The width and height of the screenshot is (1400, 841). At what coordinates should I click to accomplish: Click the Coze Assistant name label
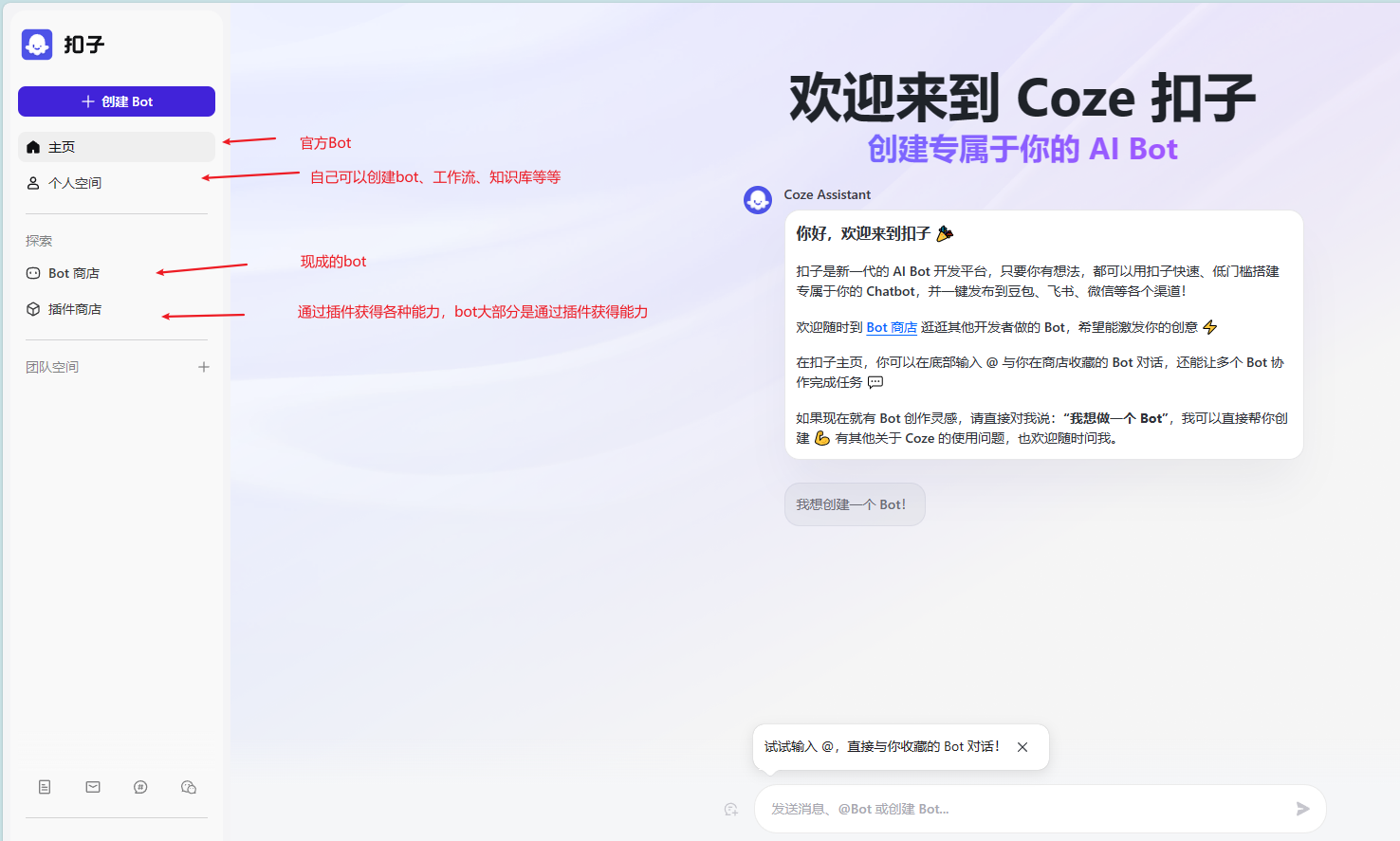point(827,194)
